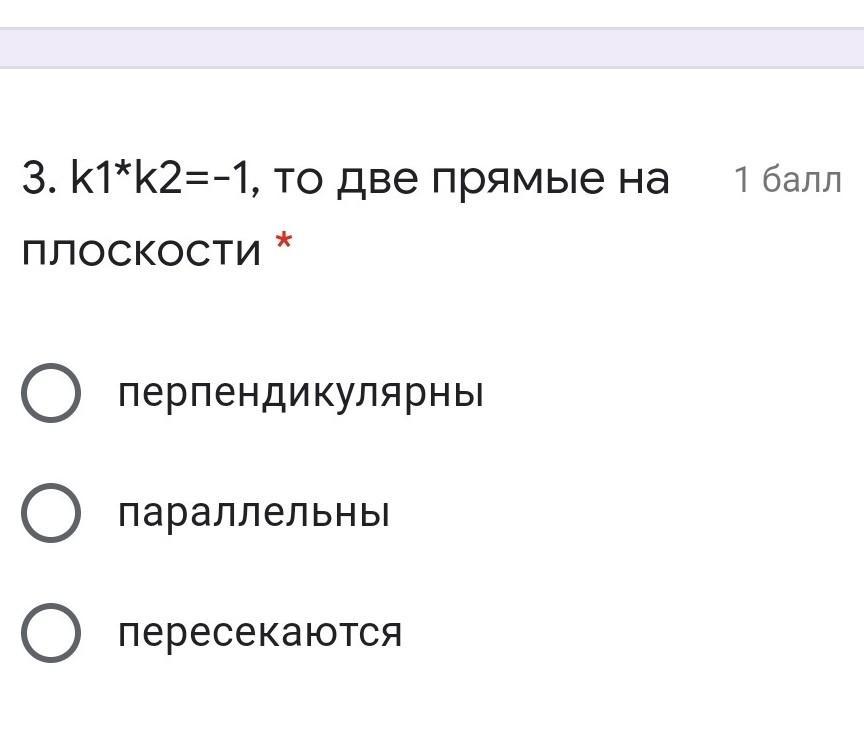This screenshot has height=750, width=864.
Task: Click the word прямые in question title
Action: coord(518,182)
